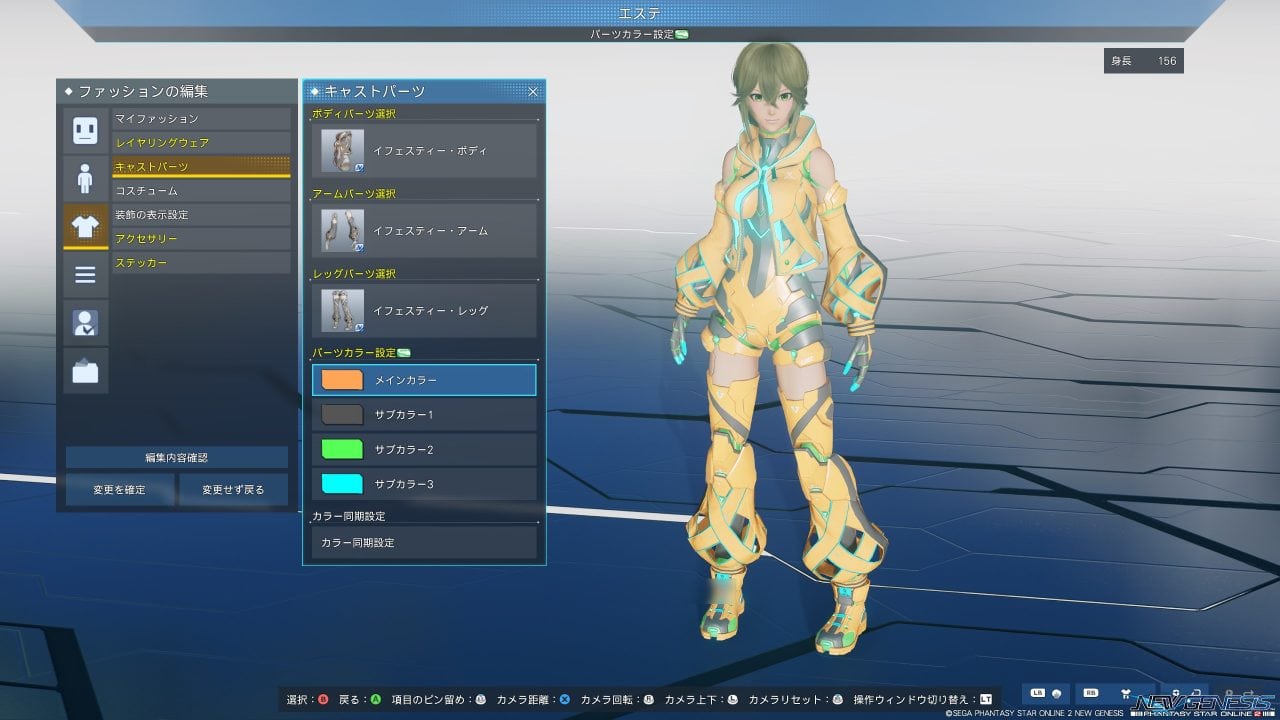Viewport: 1280px width, 720px height.
Task: Click 変更せず戻る to discard changes
Action: pyautogui.click(x=233, y=490)
